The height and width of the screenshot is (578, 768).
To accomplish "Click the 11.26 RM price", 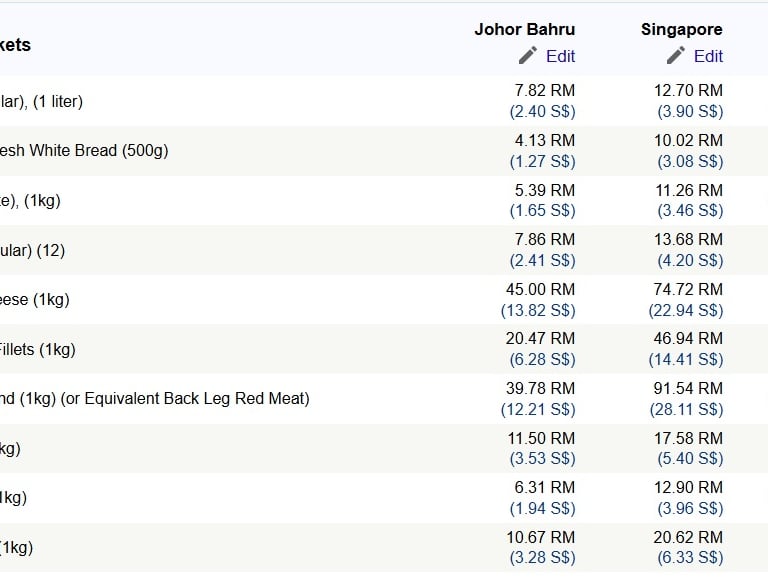I will click(x=689, y=191).
